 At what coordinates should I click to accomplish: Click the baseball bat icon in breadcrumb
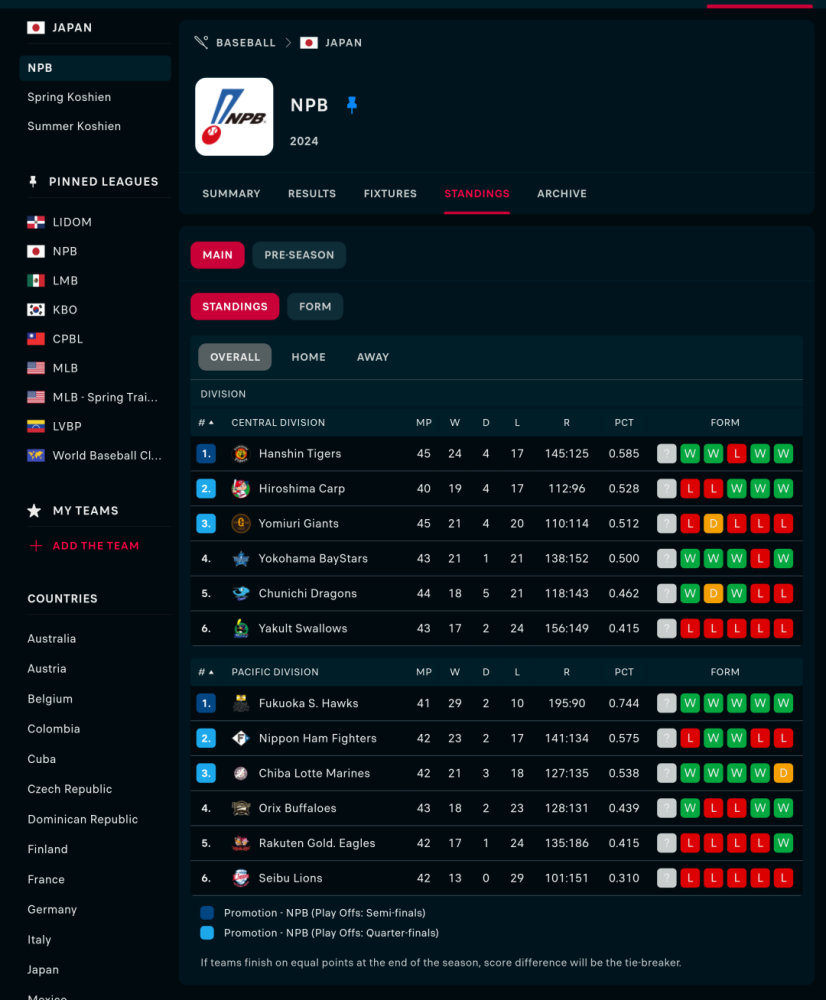tap(202, 43)
